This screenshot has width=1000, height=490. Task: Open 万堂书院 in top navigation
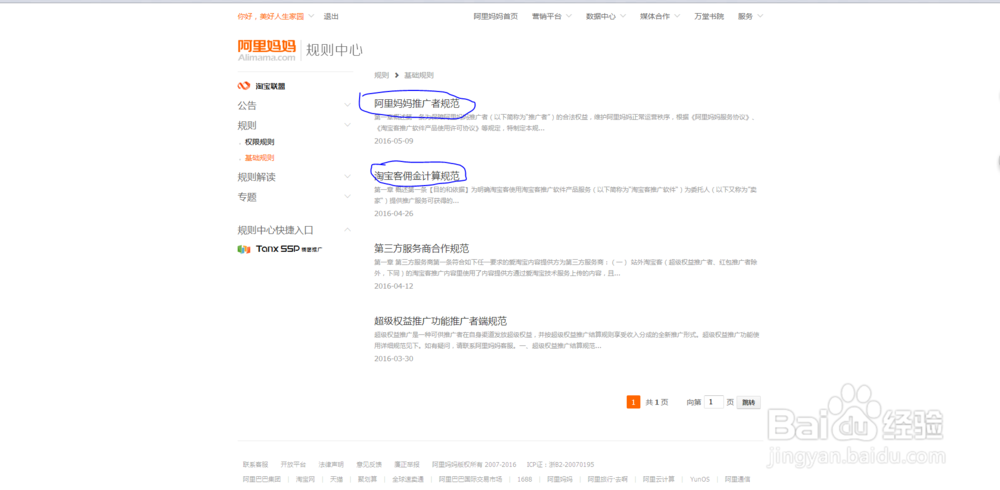pos(709,17)
